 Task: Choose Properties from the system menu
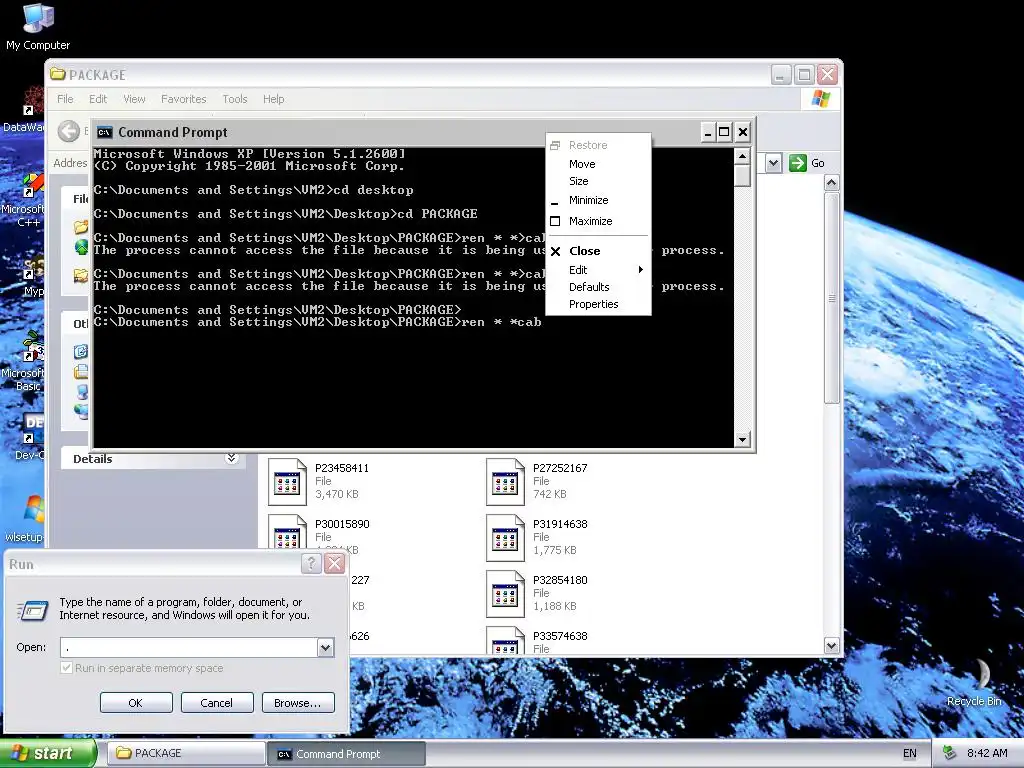598,304
